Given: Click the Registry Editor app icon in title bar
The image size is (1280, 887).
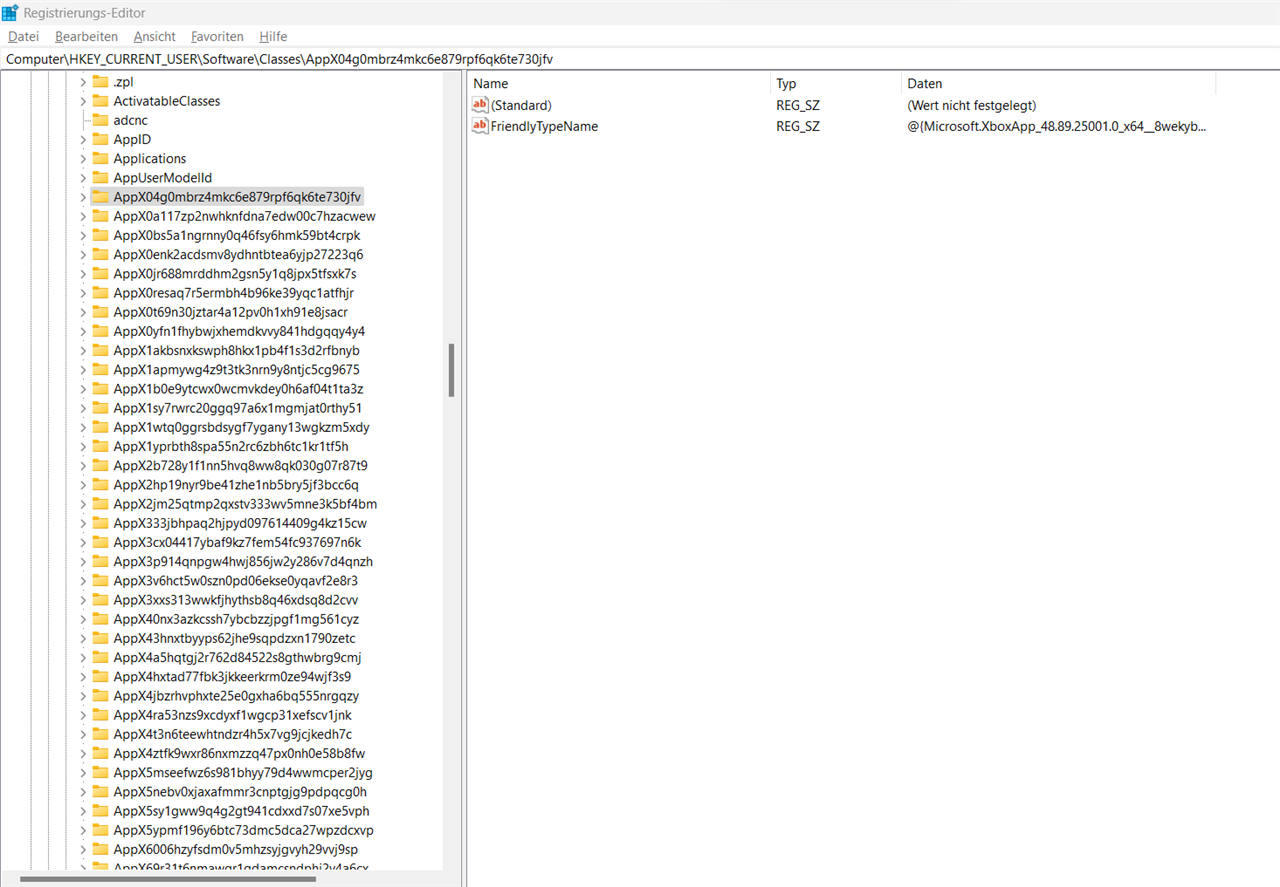Looking at the screenshot, I should 10,13.
